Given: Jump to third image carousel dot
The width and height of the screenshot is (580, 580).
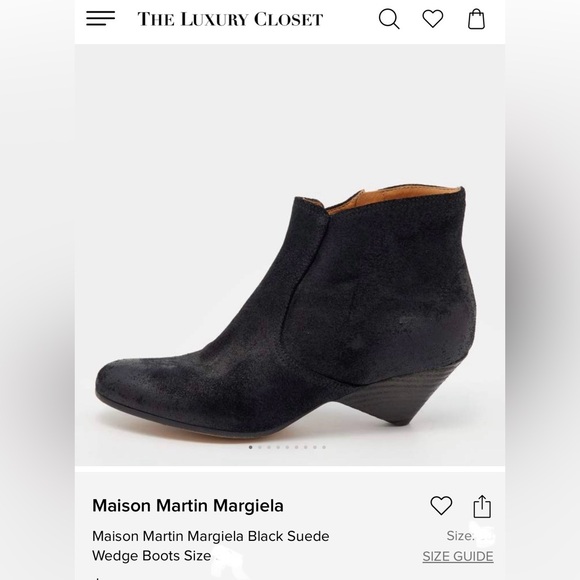Looking at the screenshot, I should [269, 447].
